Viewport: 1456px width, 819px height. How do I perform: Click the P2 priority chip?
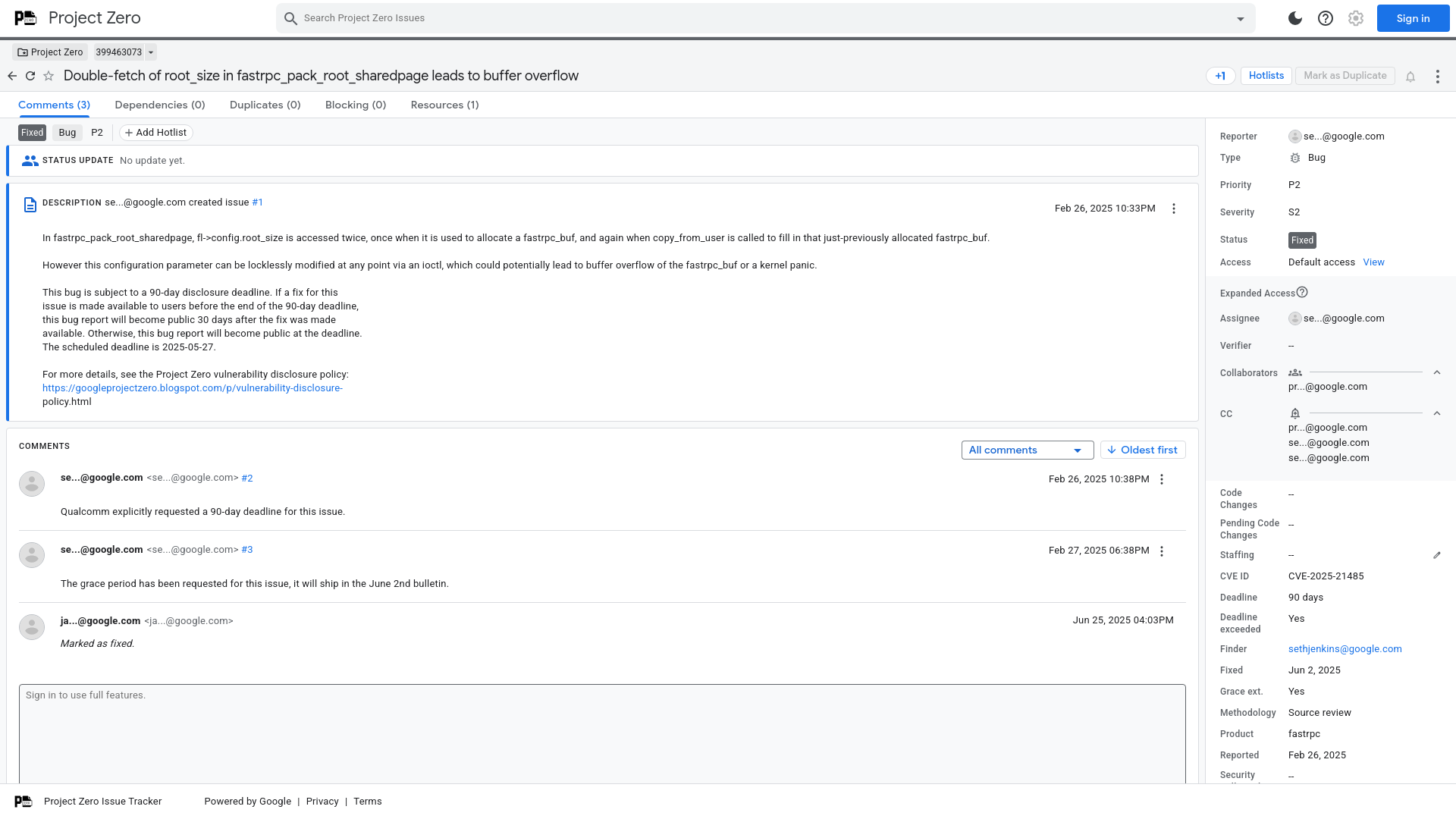(x=97, y=133)
